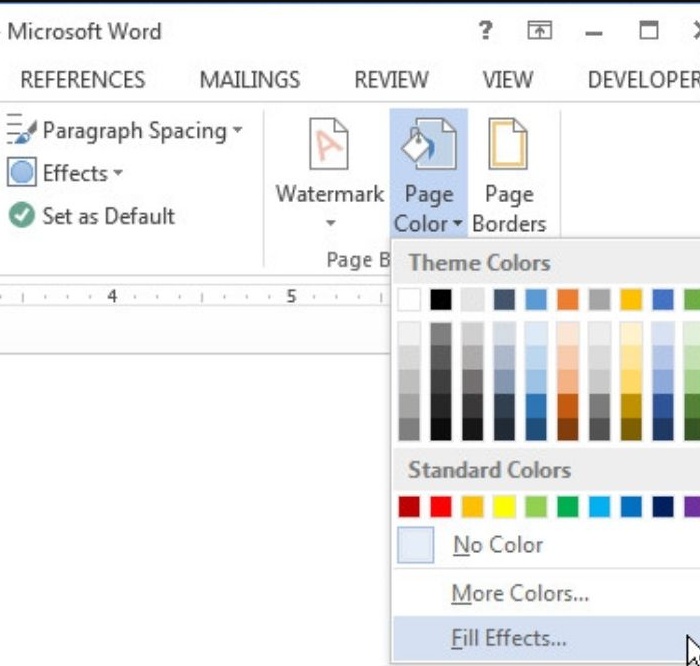Viewport: 700px width, 666px height.
Task: Click the Microsoft Word title text
Action: click(84, 32)
